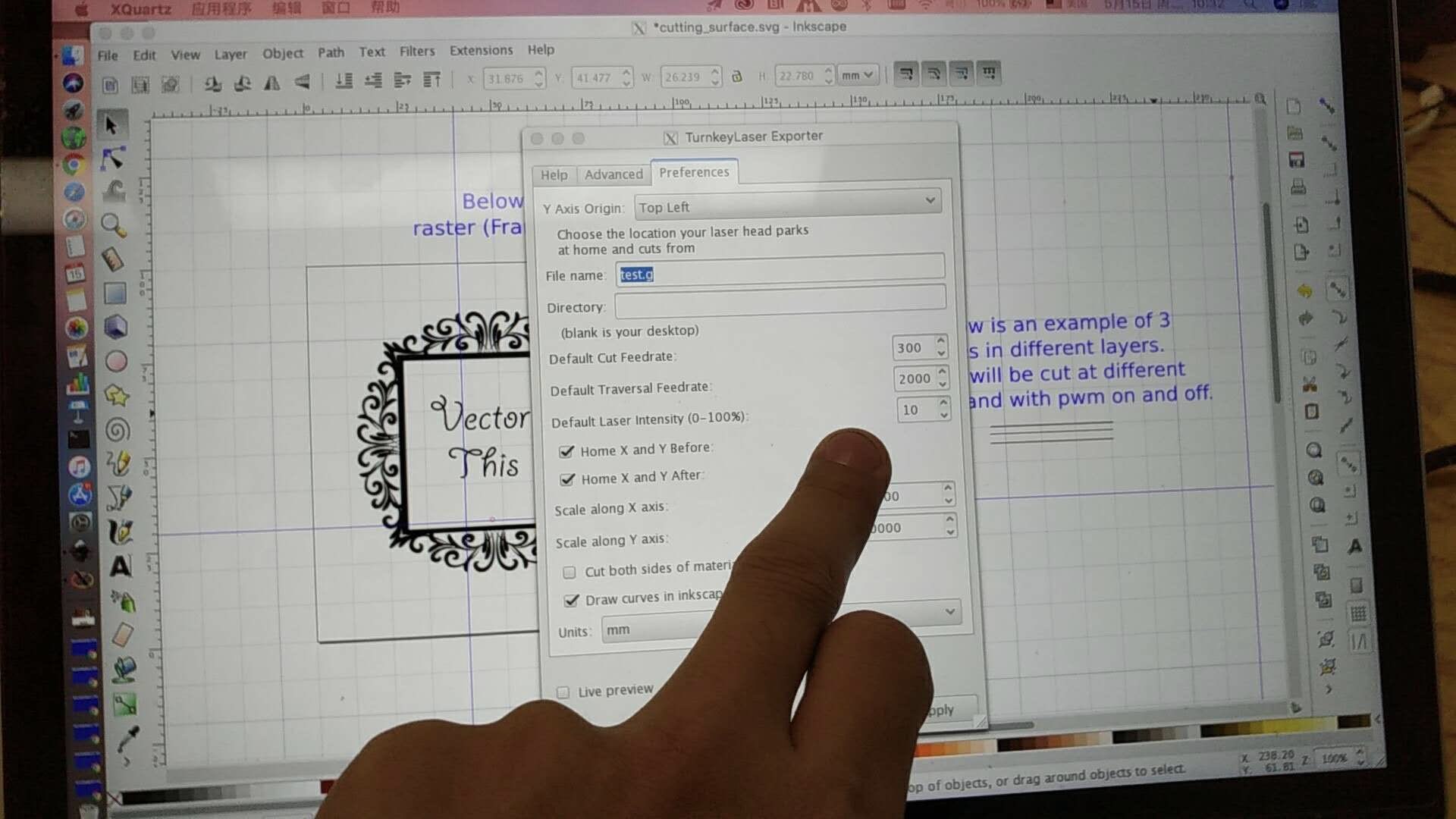Increase Default Traversal Feedrate stepper

pos(943,371)
